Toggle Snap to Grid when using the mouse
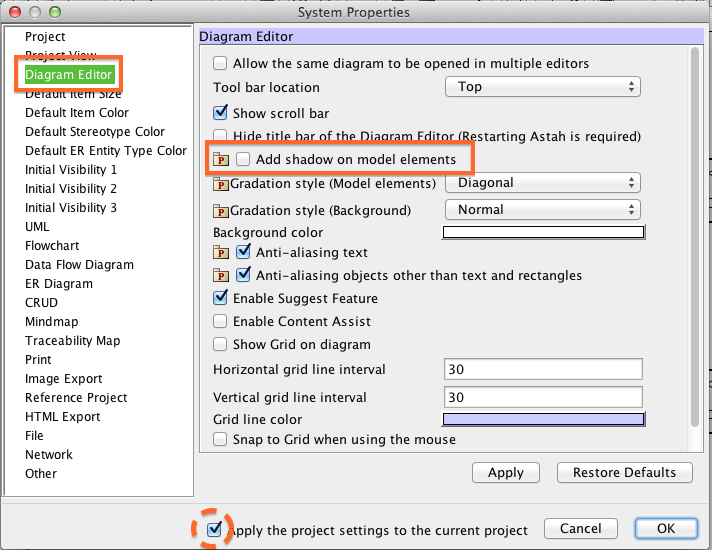Image resolution: width=712 pixels, height=550 pixels. pyautogui.click(x=221, y=439)
